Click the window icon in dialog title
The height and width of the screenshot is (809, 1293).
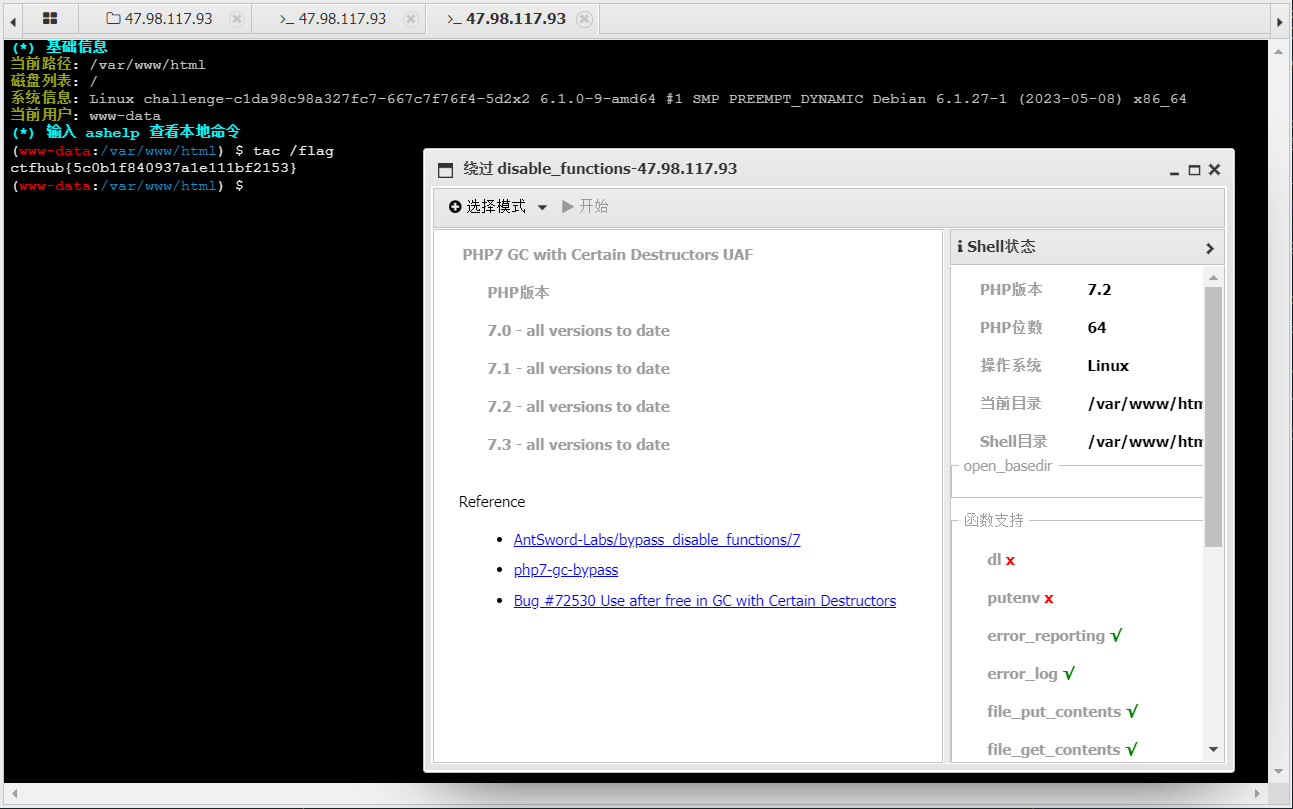tap(446, 170)
